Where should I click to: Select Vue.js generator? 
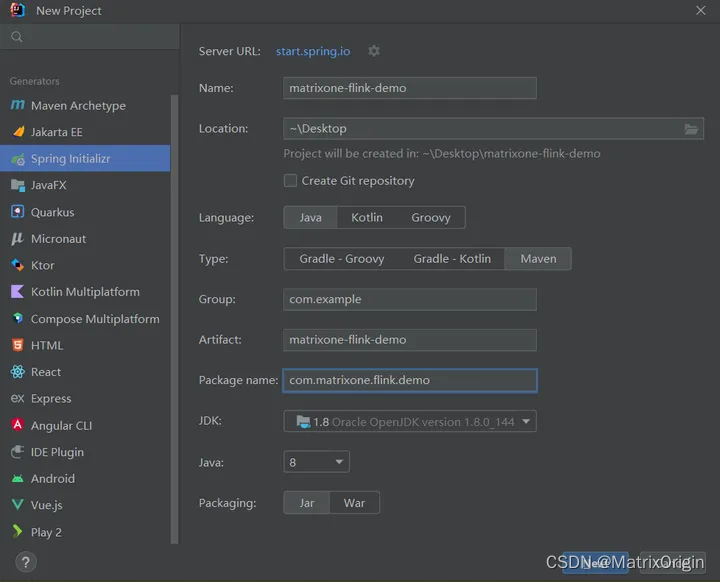pos(85,505)
